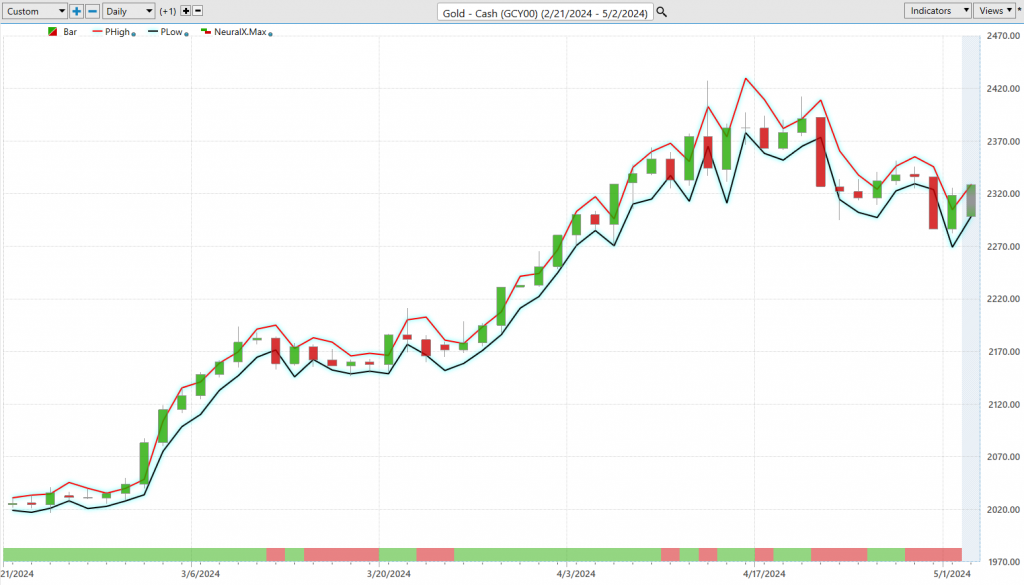Click the black minus forecast button
The image size is (1024, 585).
tap(198, 11)
